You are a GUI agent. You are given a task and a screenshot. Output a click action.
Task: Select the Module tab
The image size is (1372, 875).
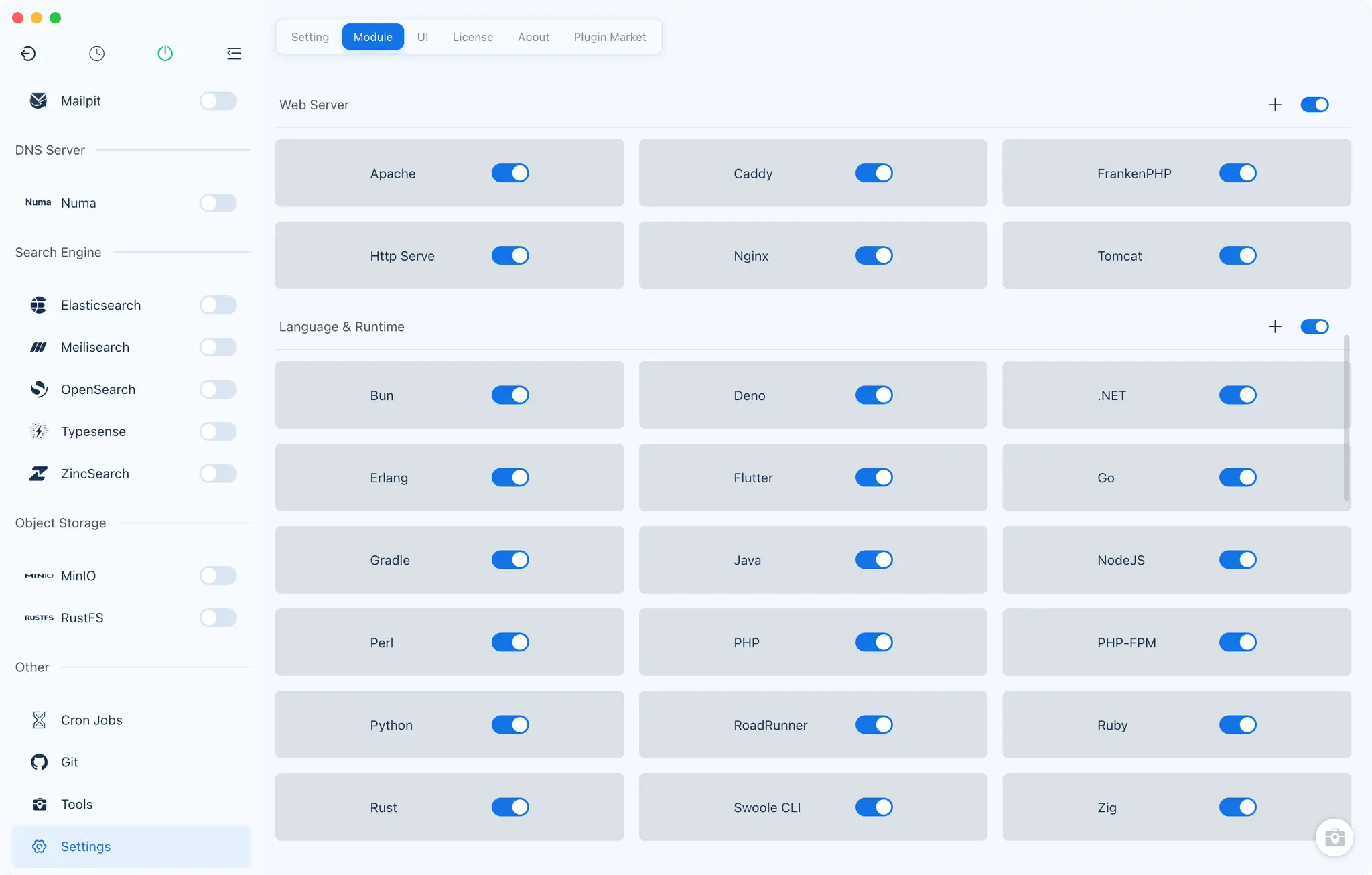[x=373, y=37]
